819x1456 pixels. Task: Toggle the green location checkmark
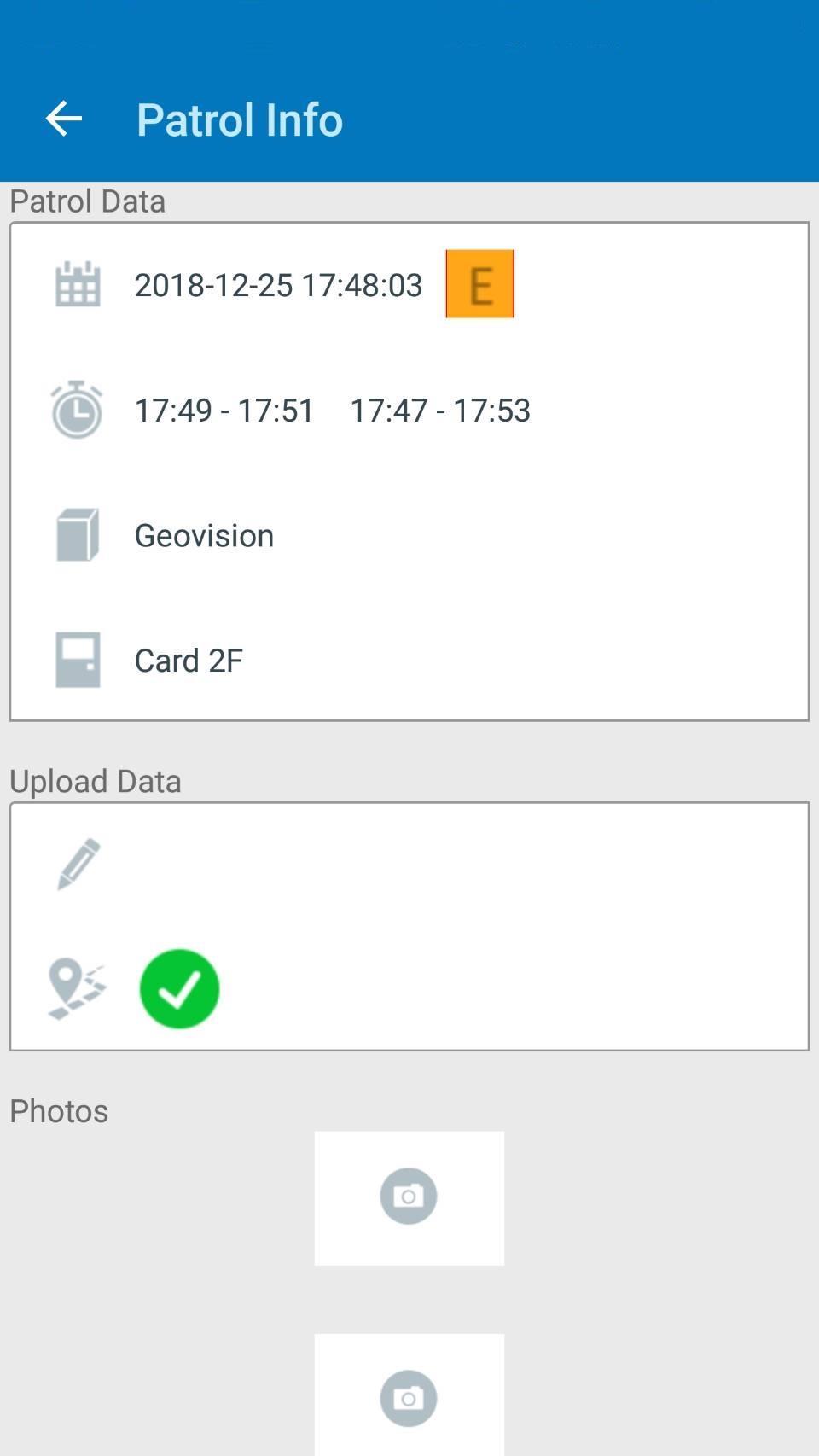(x=179, y=988)
